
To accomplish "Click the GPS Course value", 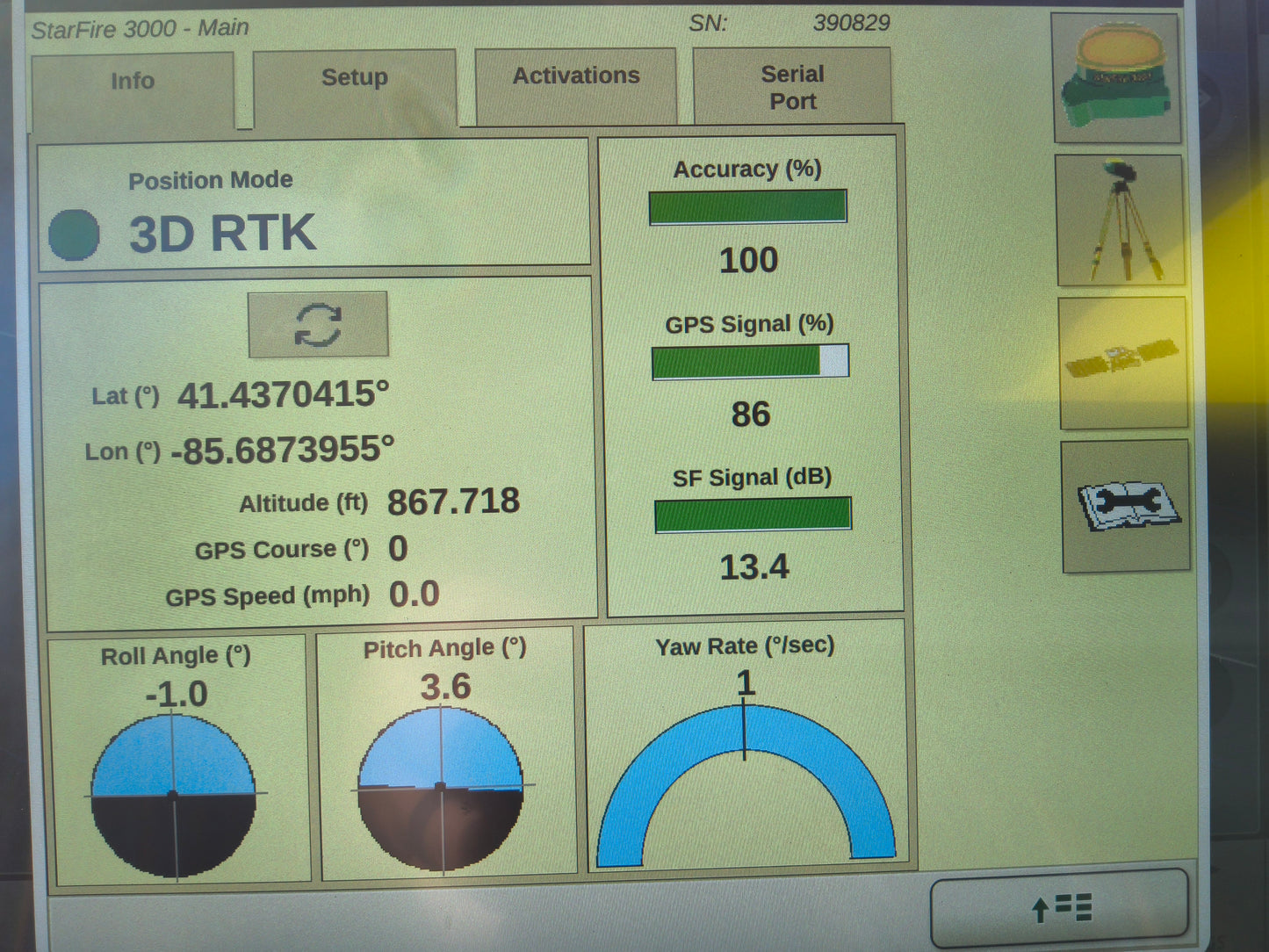I will point(398,549).
